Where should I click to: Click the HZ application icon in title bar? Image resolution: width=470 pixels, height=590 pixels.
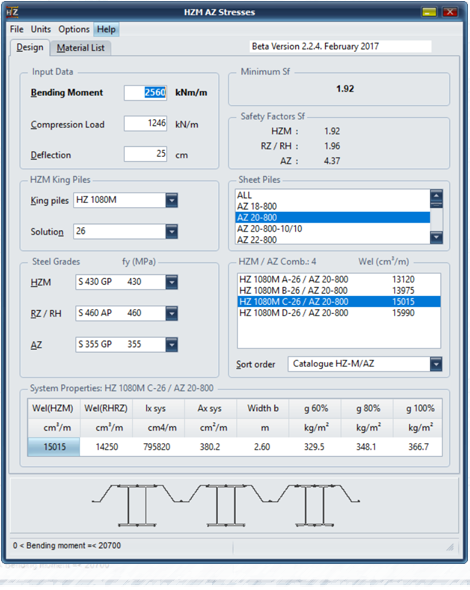pos(12,12)
